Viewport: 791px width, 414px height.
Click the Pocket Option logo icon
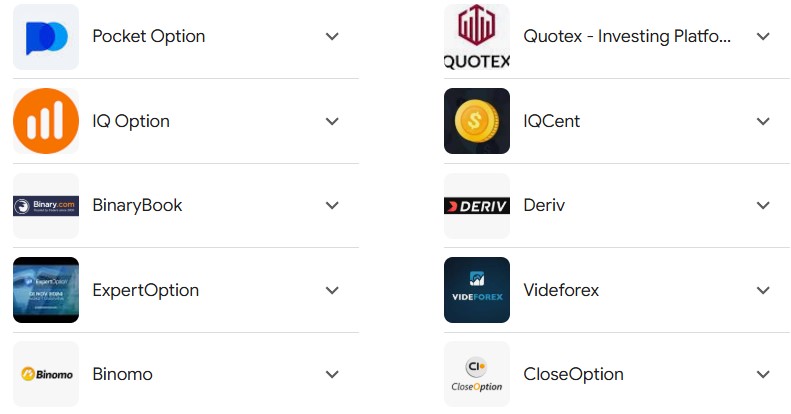tap(46, 37)
